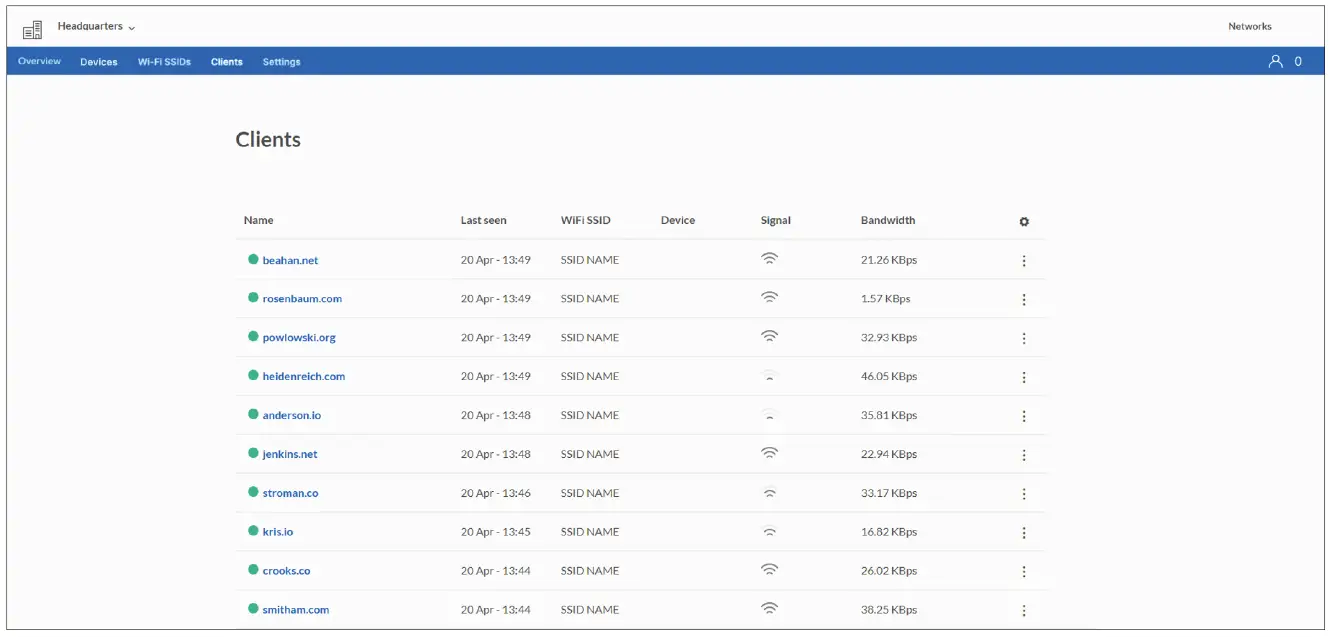Click the user account icon

tap(1275, 61)
